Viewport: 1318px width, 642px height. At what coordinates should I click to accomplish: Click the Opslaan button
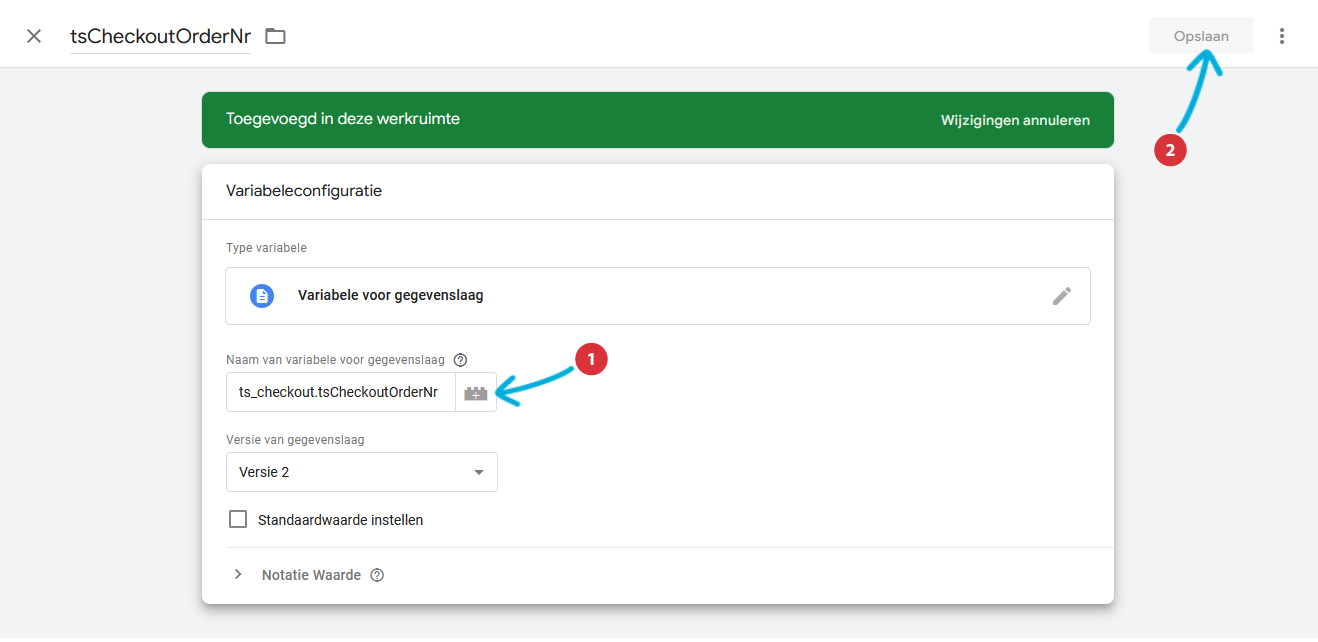click(x=1201, y=36)
